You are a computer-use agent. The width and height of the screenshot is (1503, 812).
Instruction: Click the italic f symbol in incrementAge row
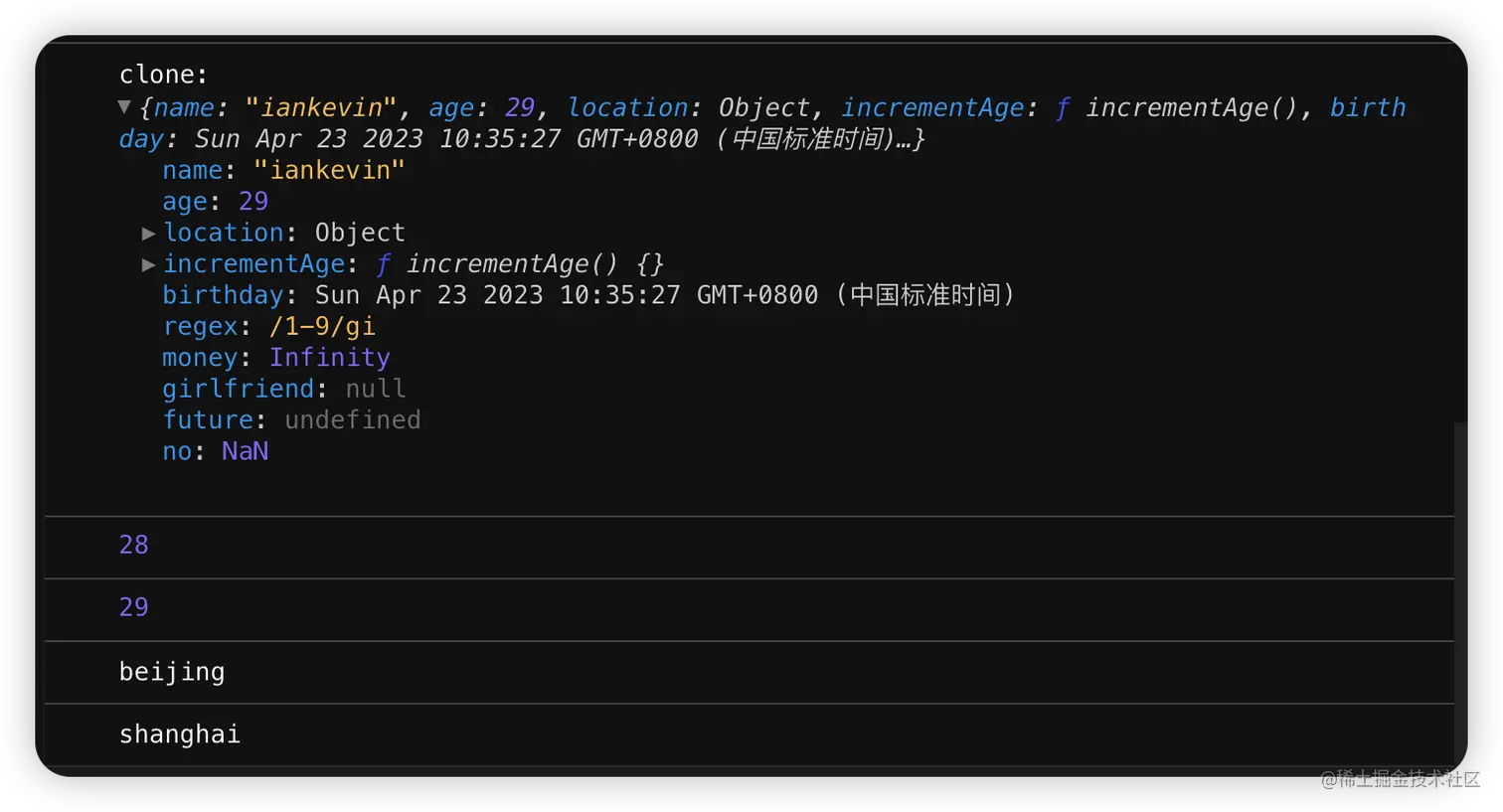(383, 264)
